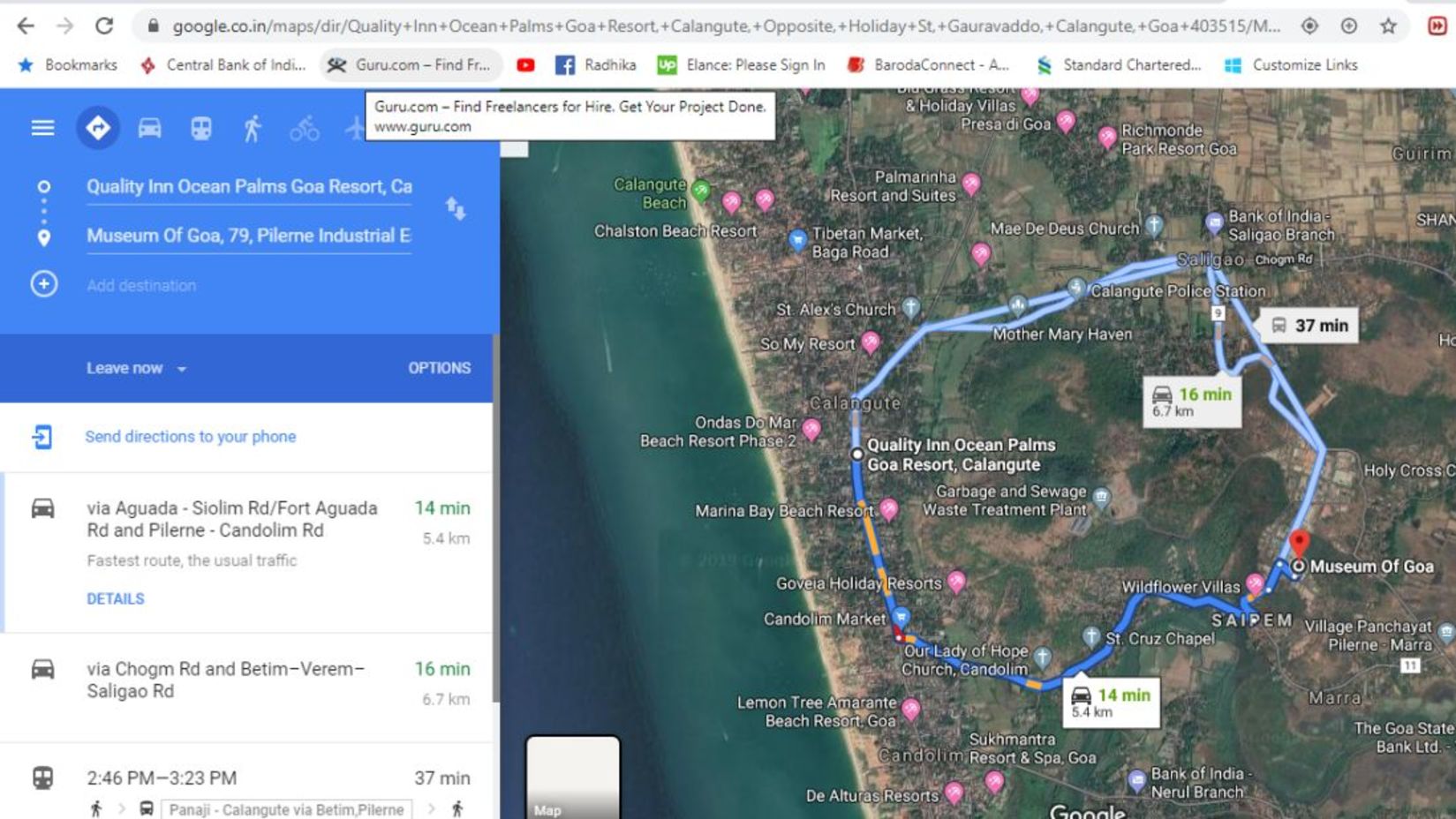
Task: Click De Alturas Resorts marker
Action: [x=954, y=792]
